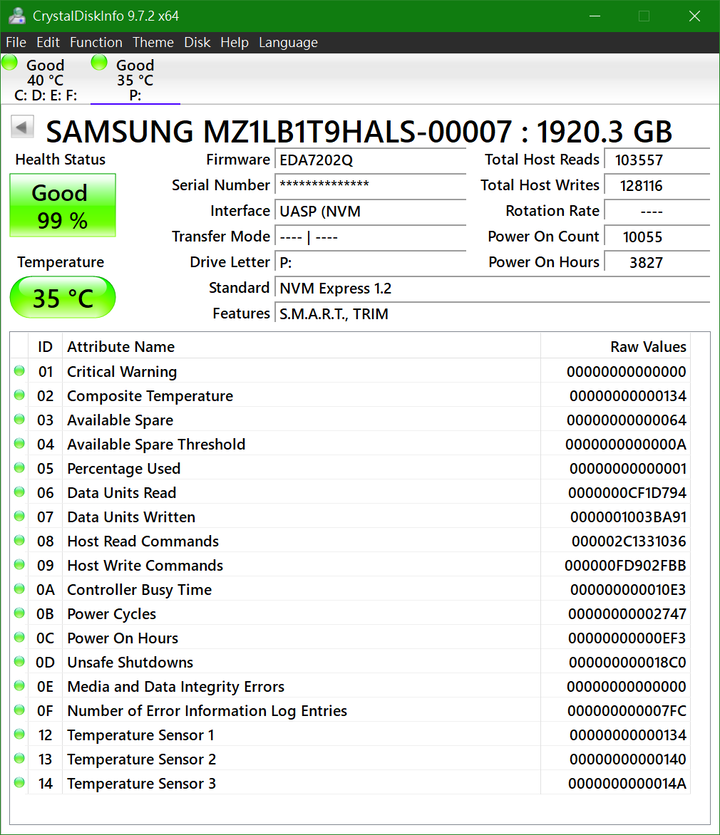Open the Disk menu
The width and height of the screenshot is (720, 835).
tap(197, 42)
